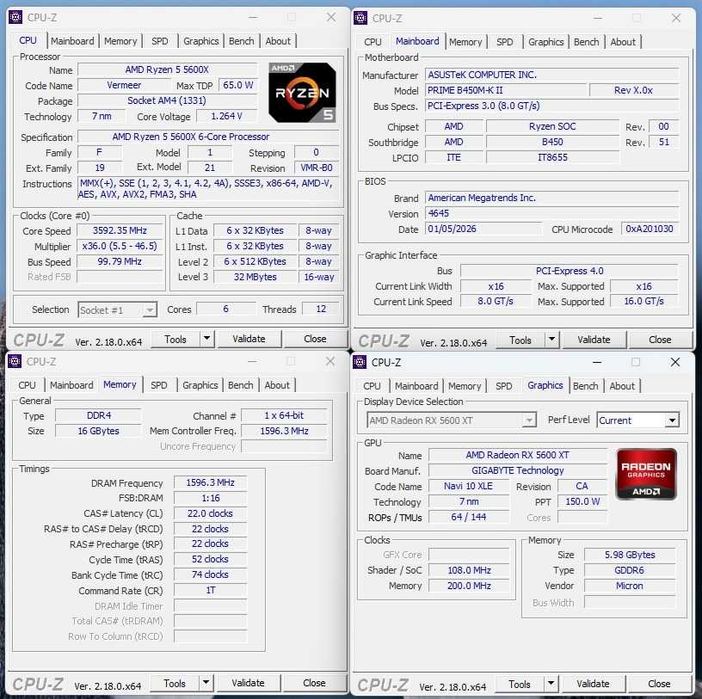Click the GPU Code Name value Navi 10 XLE
Viewport: 702px width, 699px height.
point(468,486)
